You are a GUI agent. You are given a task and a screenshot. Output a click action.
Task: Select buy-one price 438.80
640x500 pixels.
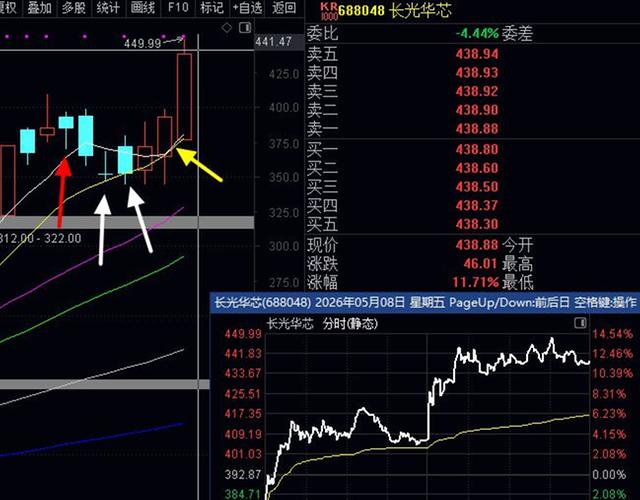(x=477, y=149)
